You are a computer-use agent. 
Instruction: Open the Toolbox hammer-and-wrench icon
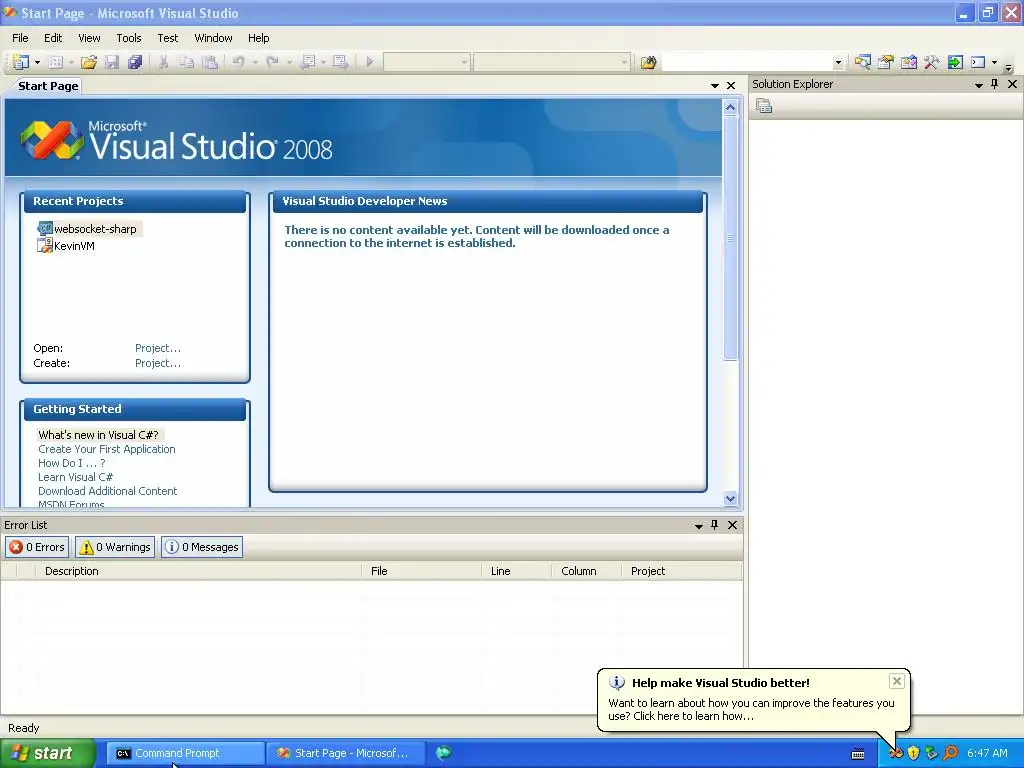(x=931, y=62)
